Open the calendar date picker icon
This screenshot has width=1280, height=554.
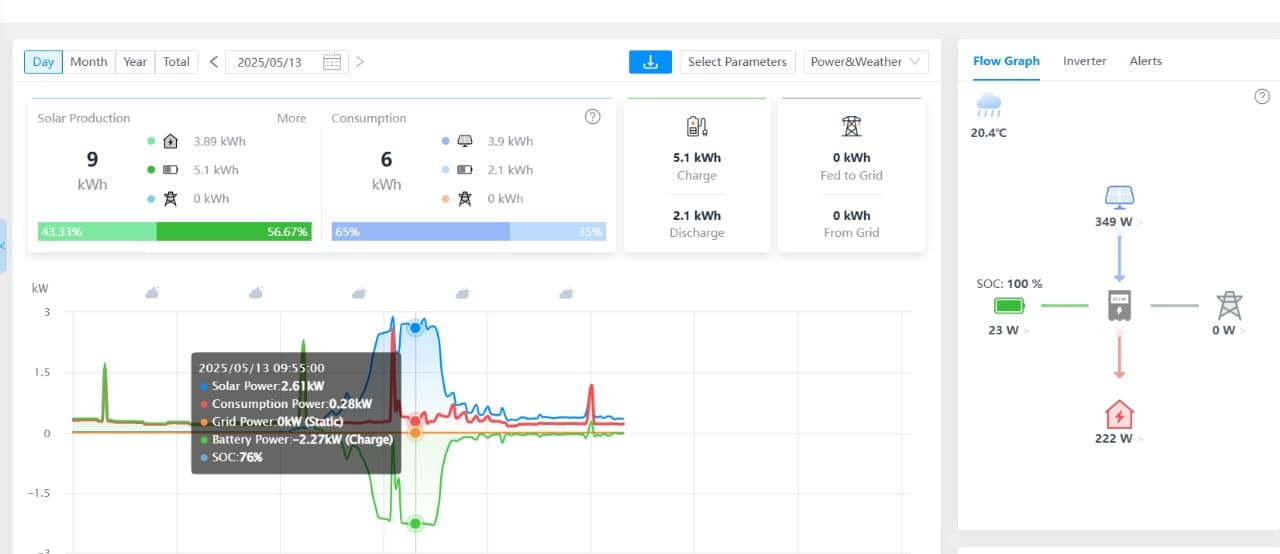(332, 62)
